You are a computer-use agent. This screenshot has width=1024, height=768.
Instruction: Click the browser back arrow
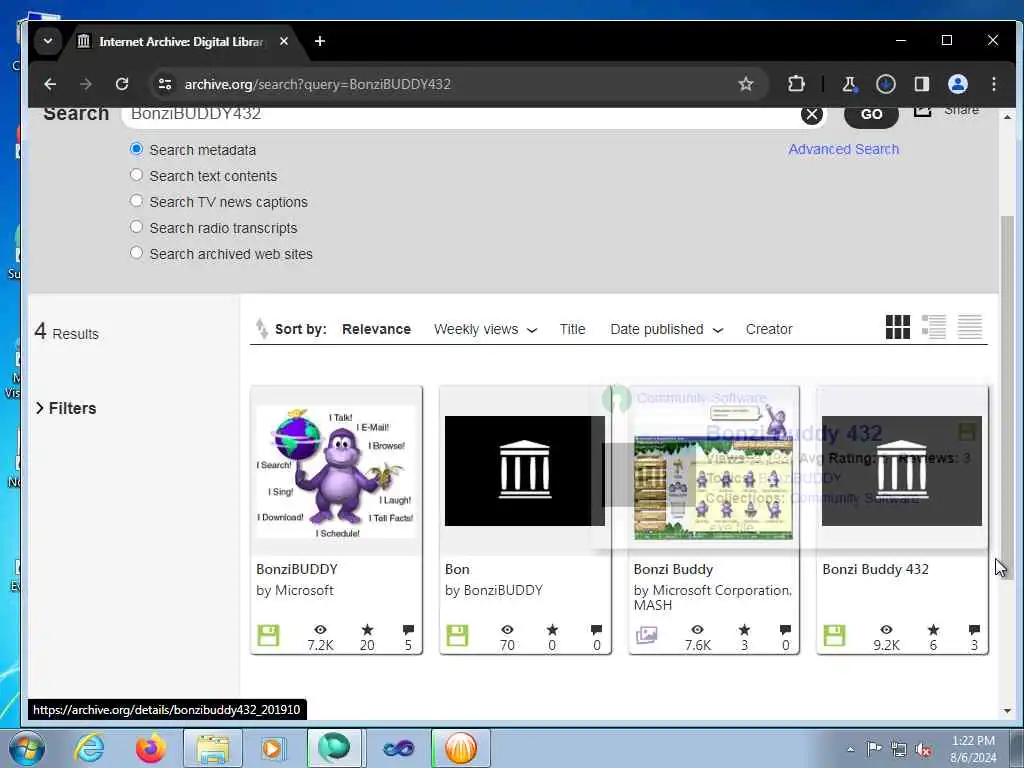pos(50,84)
